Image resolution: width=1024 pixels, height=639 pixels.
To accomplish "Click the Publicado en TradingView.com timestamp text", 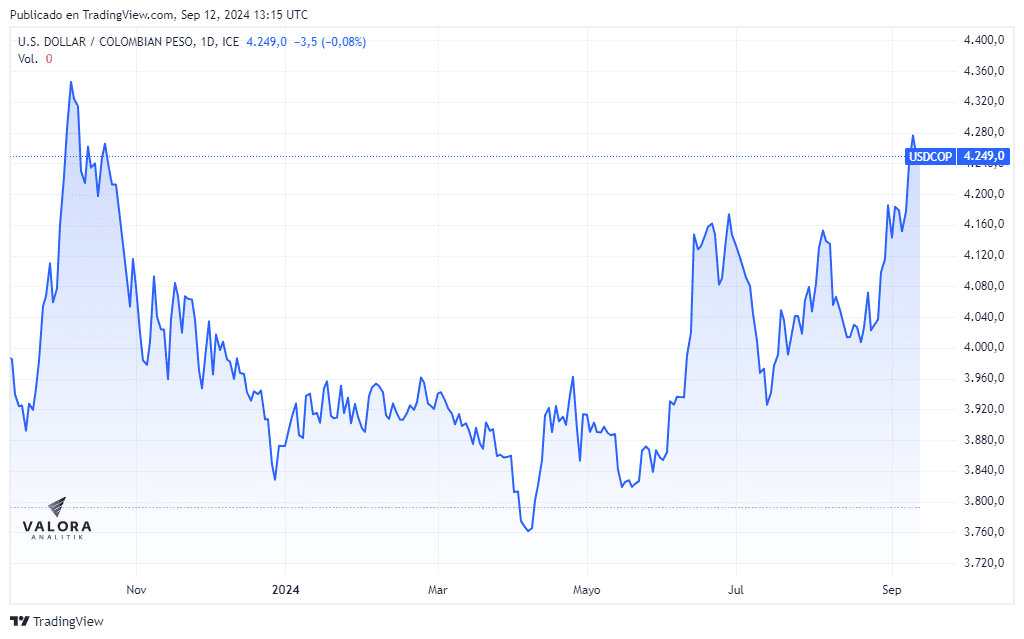I will pos(159,14).
